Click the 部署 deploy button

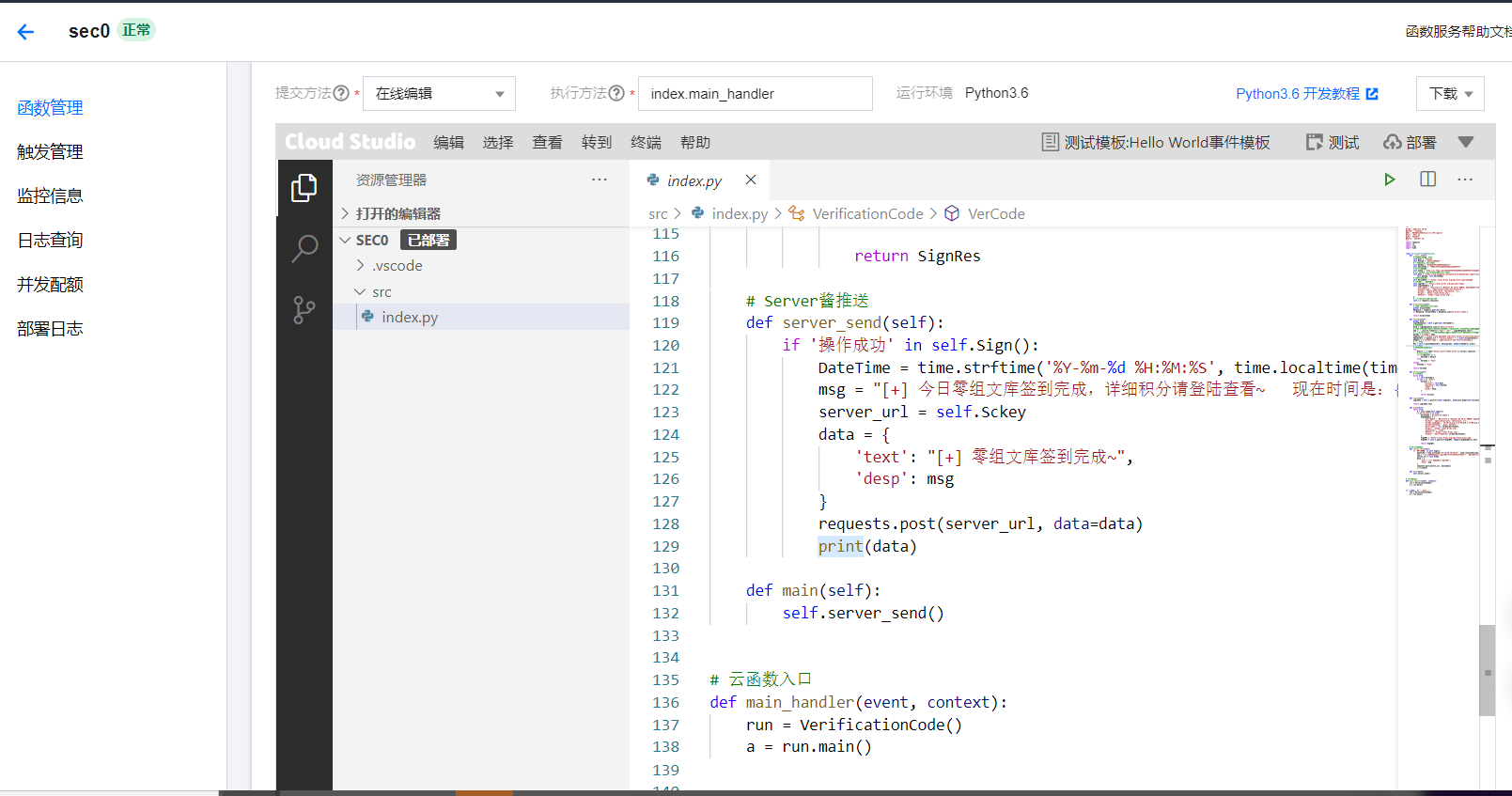click(1410, 142)
